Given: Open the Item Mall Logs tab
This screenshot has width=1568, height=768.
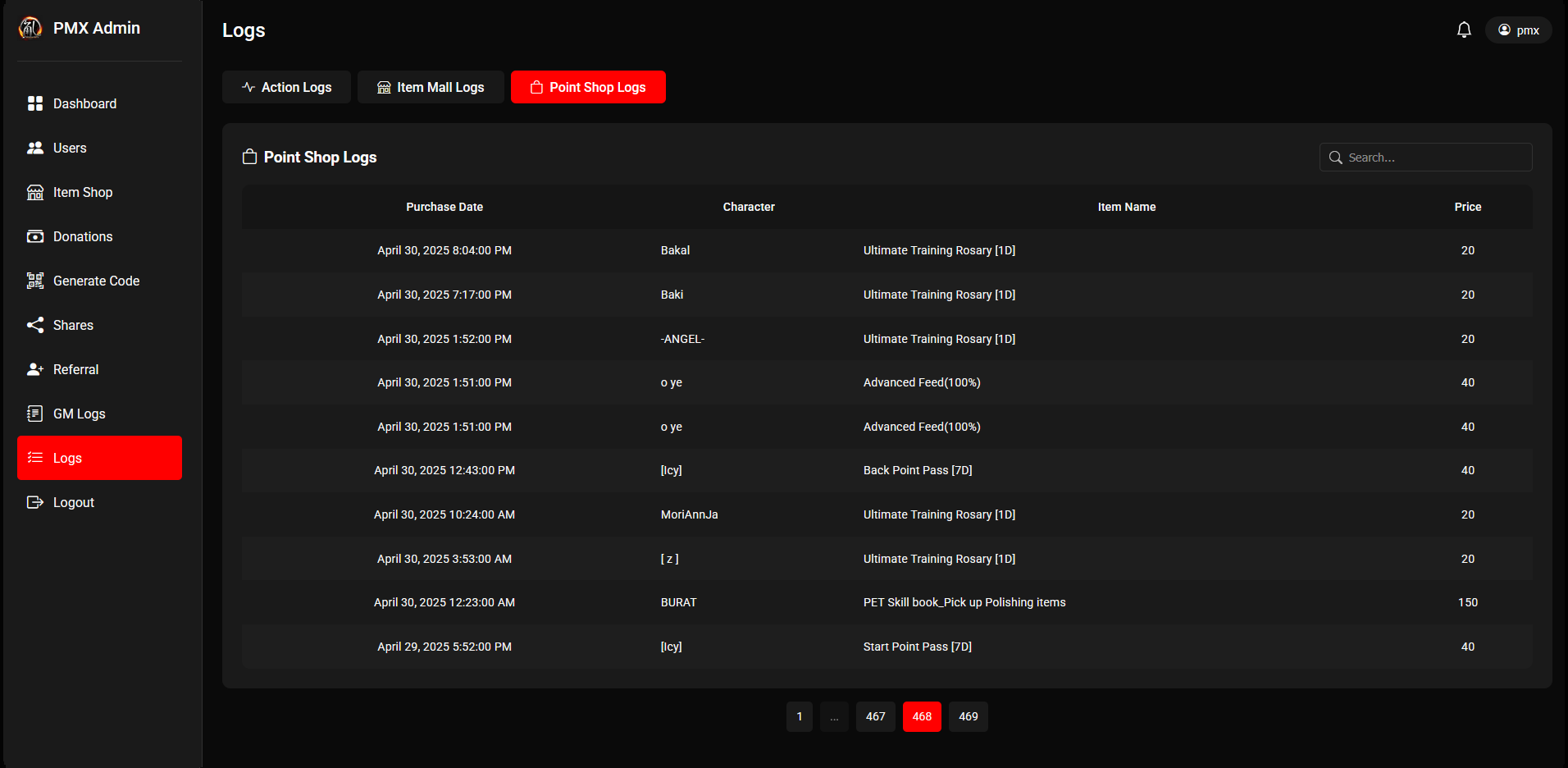Looking at the screenshot, I should (431, 87).
